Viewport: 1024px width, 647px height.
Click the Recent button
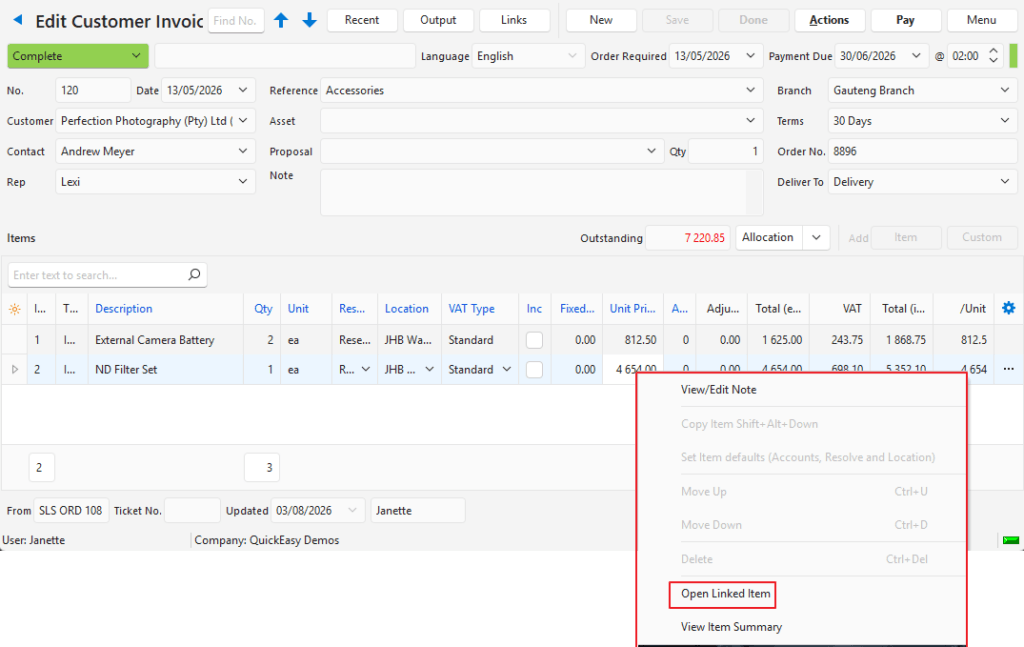coord(362,20)
